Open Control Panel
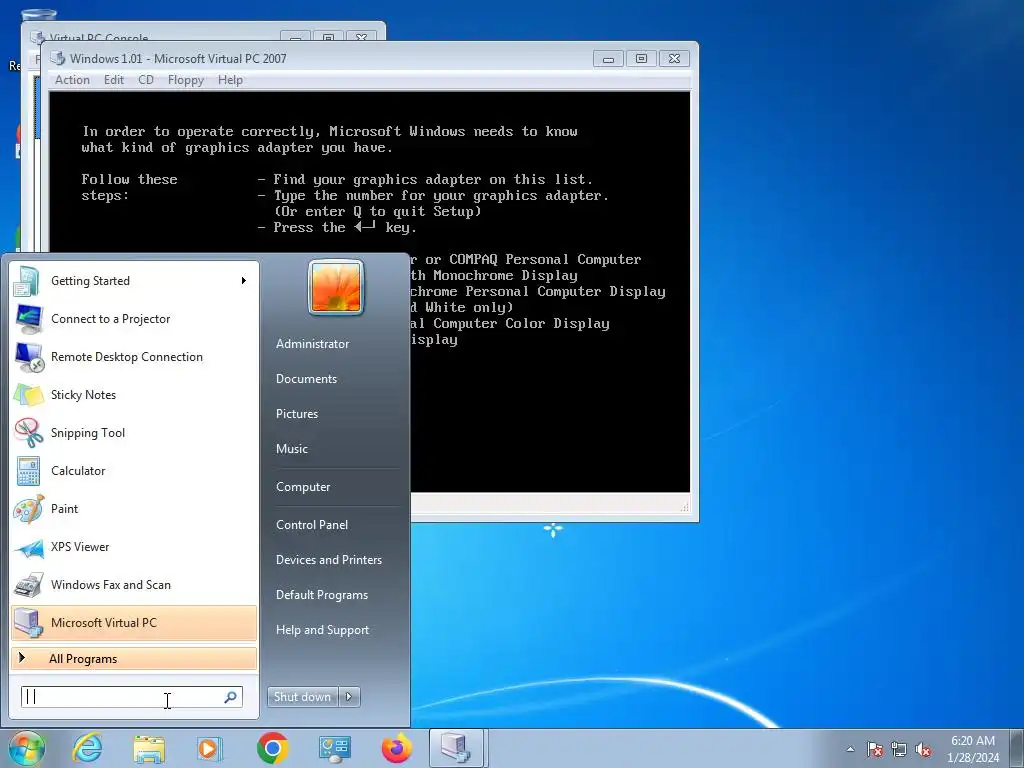Screen dimensions: 1024x768 tap(312, 525)
